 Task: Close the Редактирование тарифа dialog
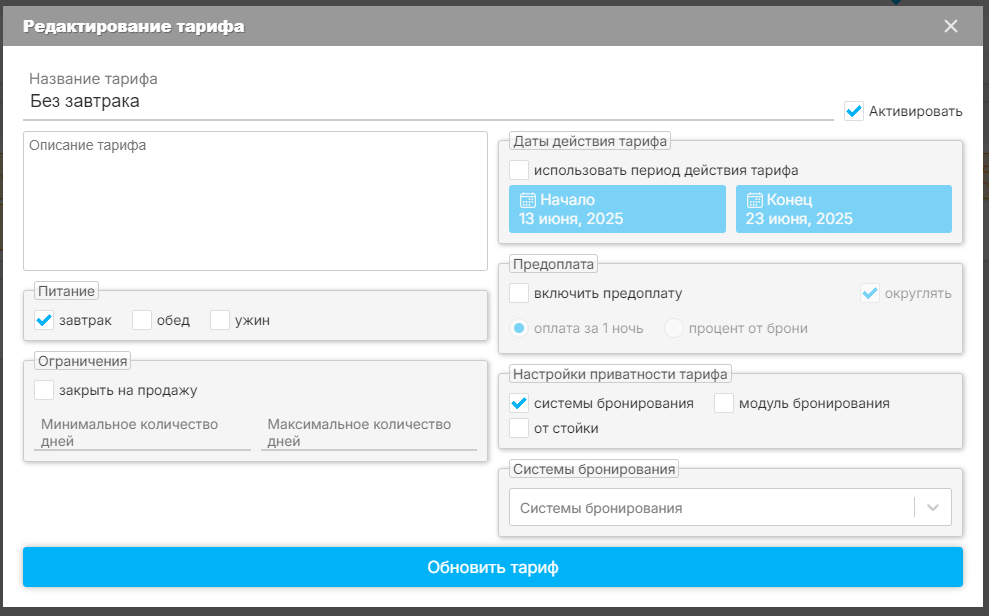[951, 26]
